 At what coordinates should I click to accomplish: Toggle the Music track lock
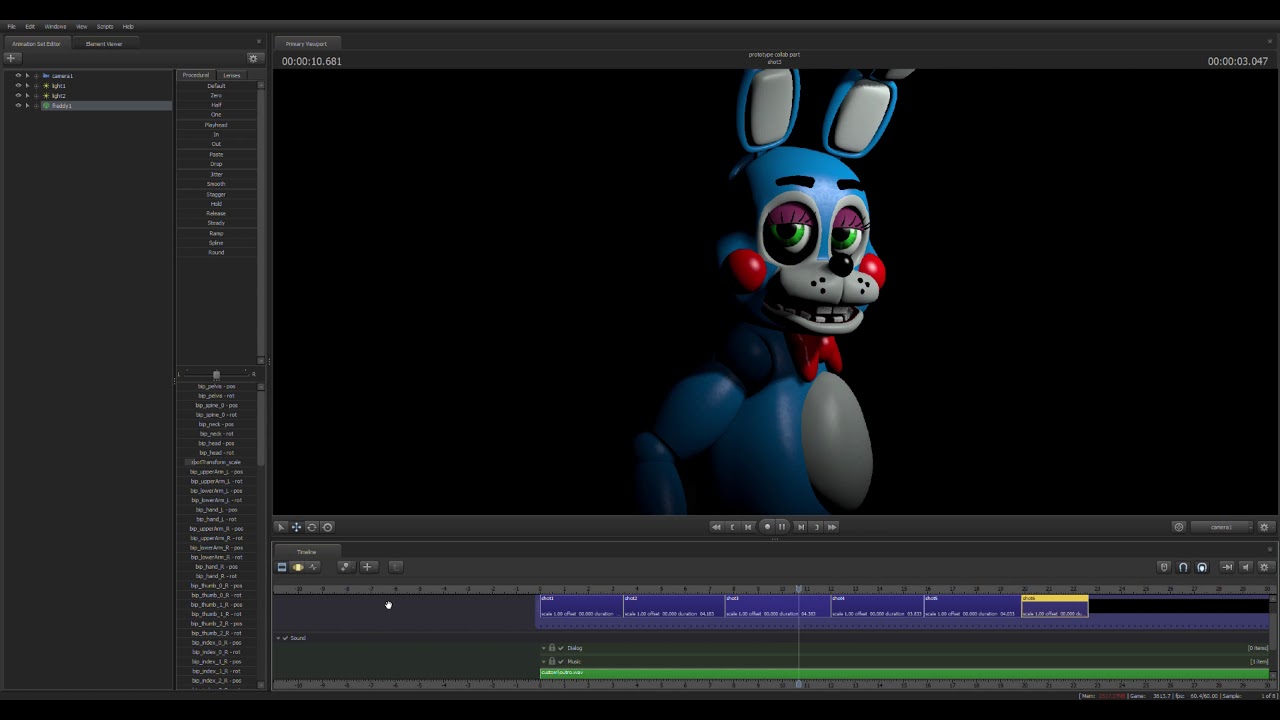click(x=552, y=661)
